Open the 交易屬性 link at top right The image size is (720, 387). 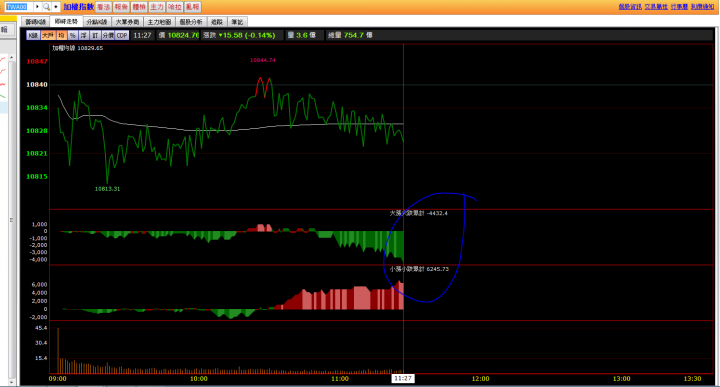656,7
